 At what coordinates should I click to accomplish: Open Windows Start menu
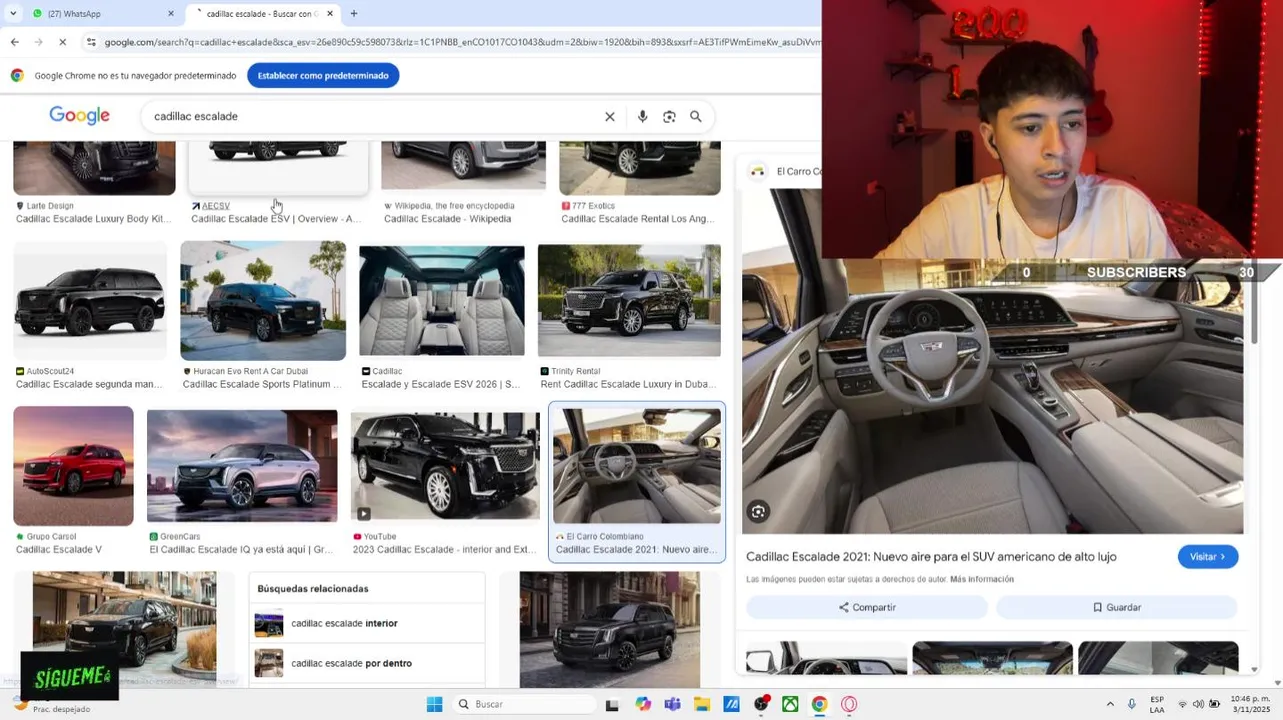tap(434, 704)
